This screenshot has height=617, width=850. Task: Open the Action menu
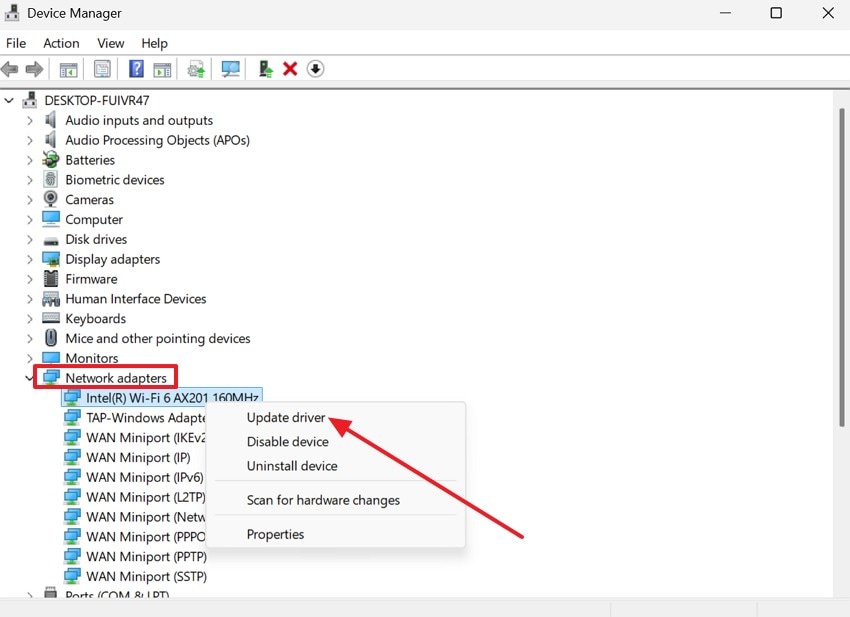61,43
